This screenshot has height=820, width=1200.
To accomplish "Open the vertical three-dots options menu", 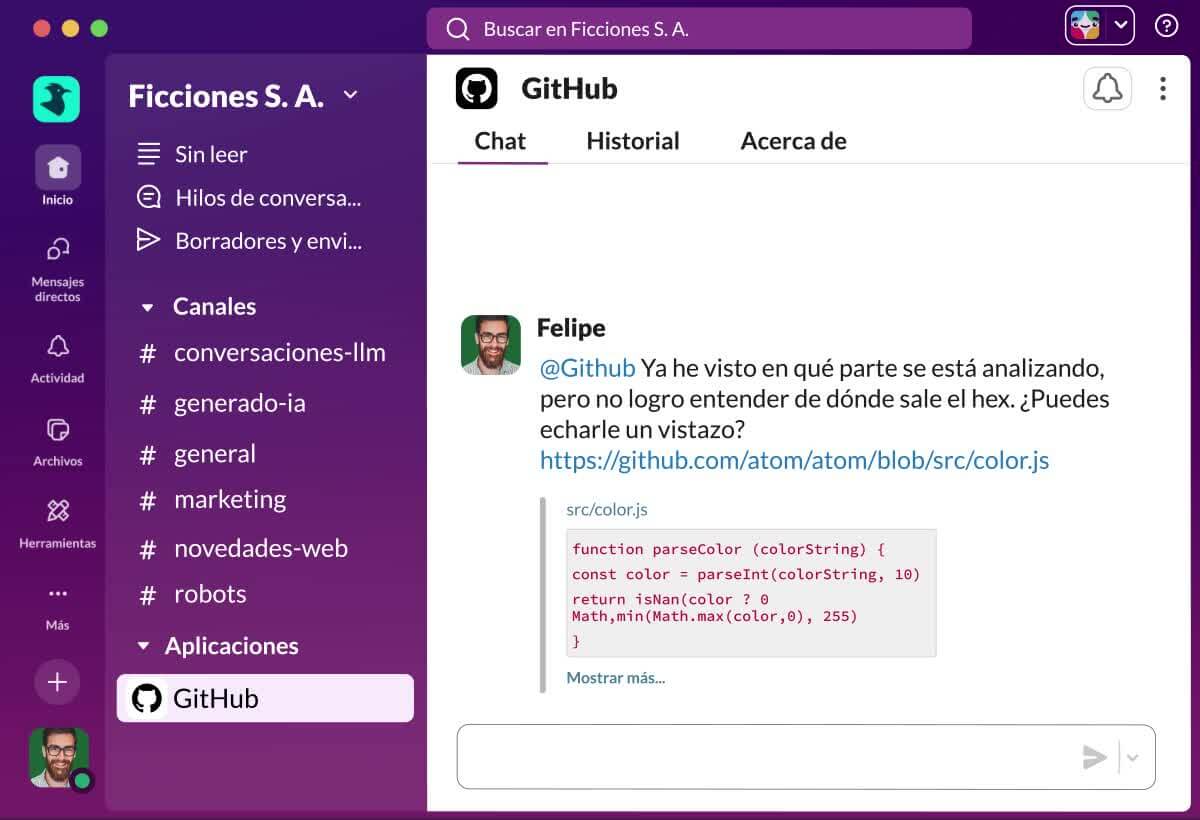I will point(1162,89).
